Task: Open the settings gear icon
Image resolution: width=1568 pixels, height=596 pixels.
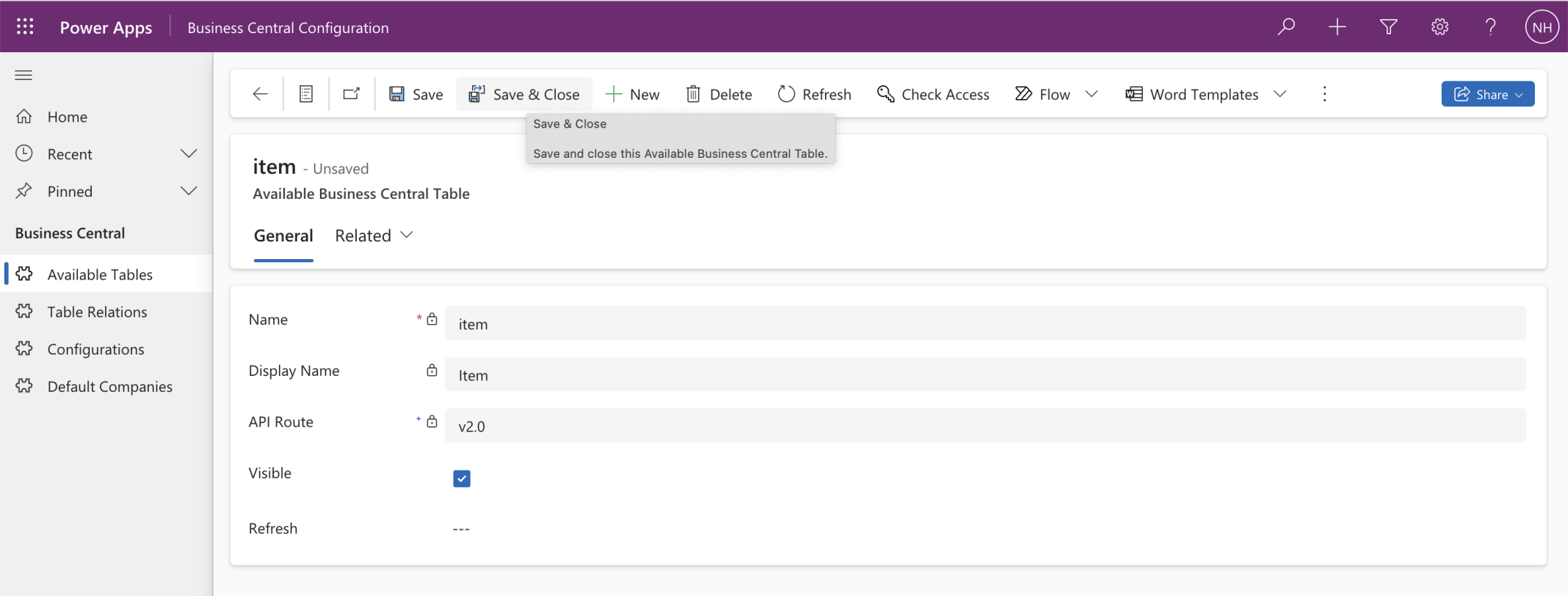Action: (x=1440, y=27)
